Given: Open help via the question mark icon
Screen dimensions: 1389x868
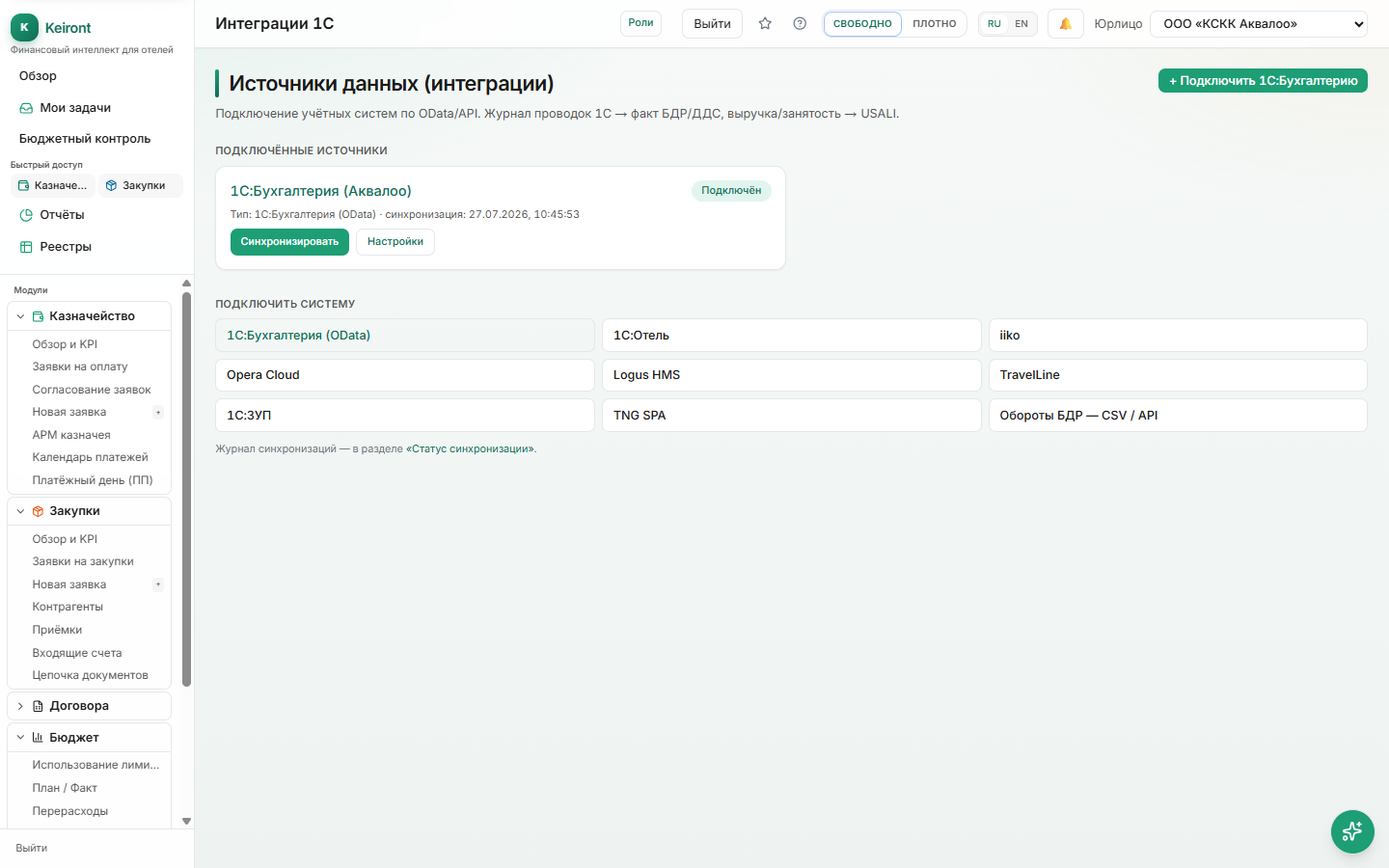Looking at the screenshot, I should [800, 23].
